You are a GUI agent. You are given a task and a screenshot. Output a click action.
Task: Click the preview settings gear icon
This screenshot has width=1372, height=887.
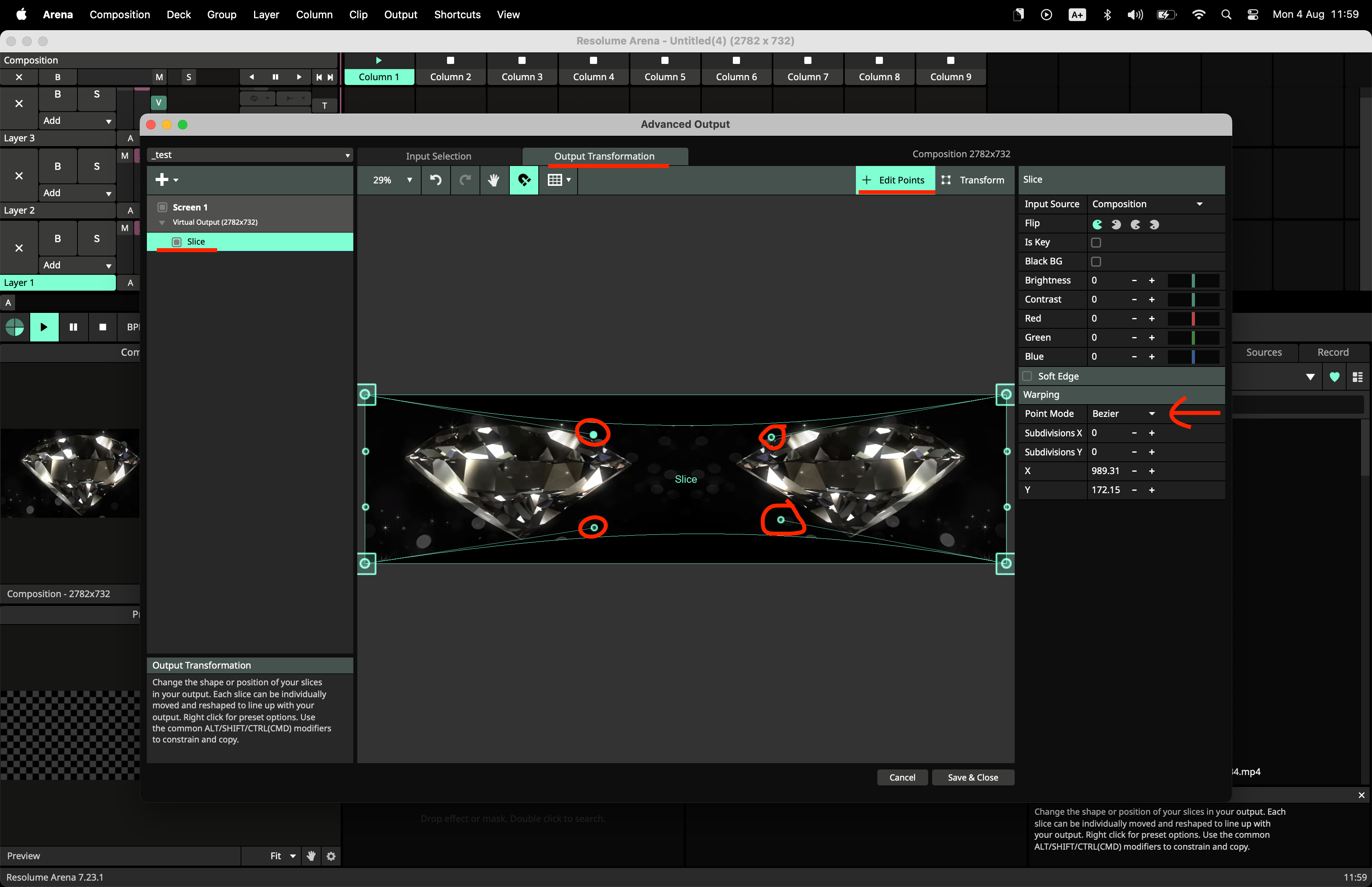(x=331, y=856)
